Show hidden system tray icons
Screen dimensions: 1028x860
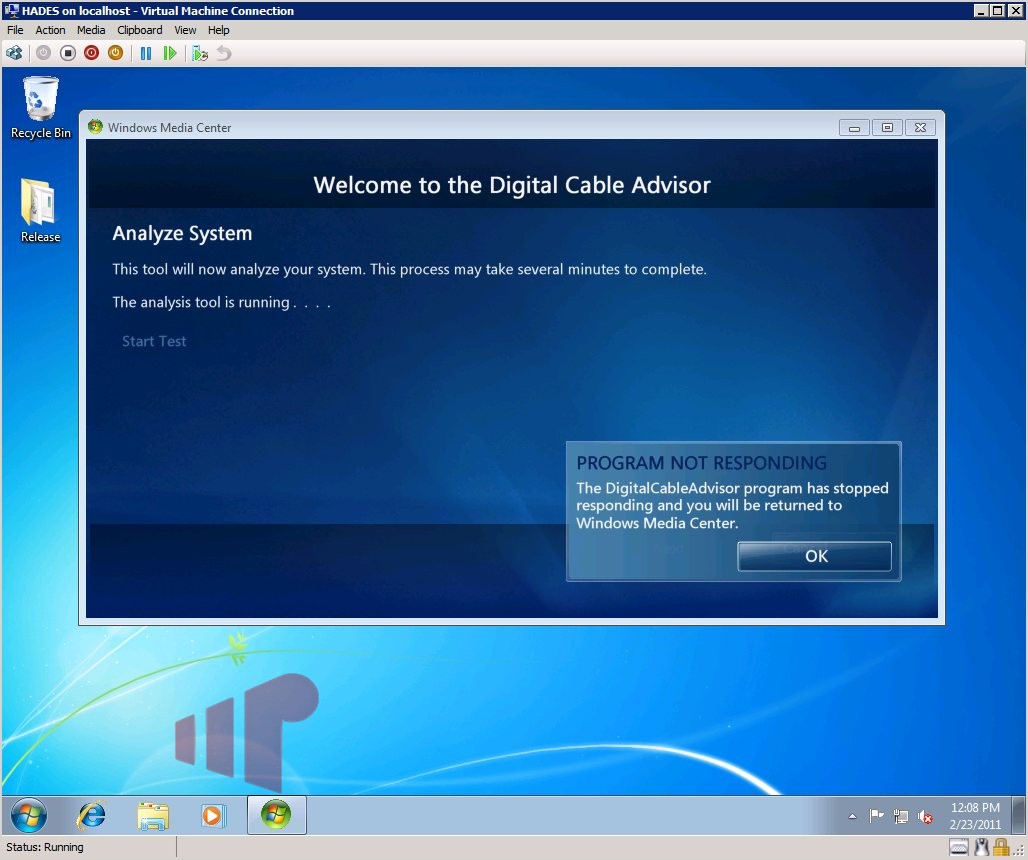click(x=852, y=816)
